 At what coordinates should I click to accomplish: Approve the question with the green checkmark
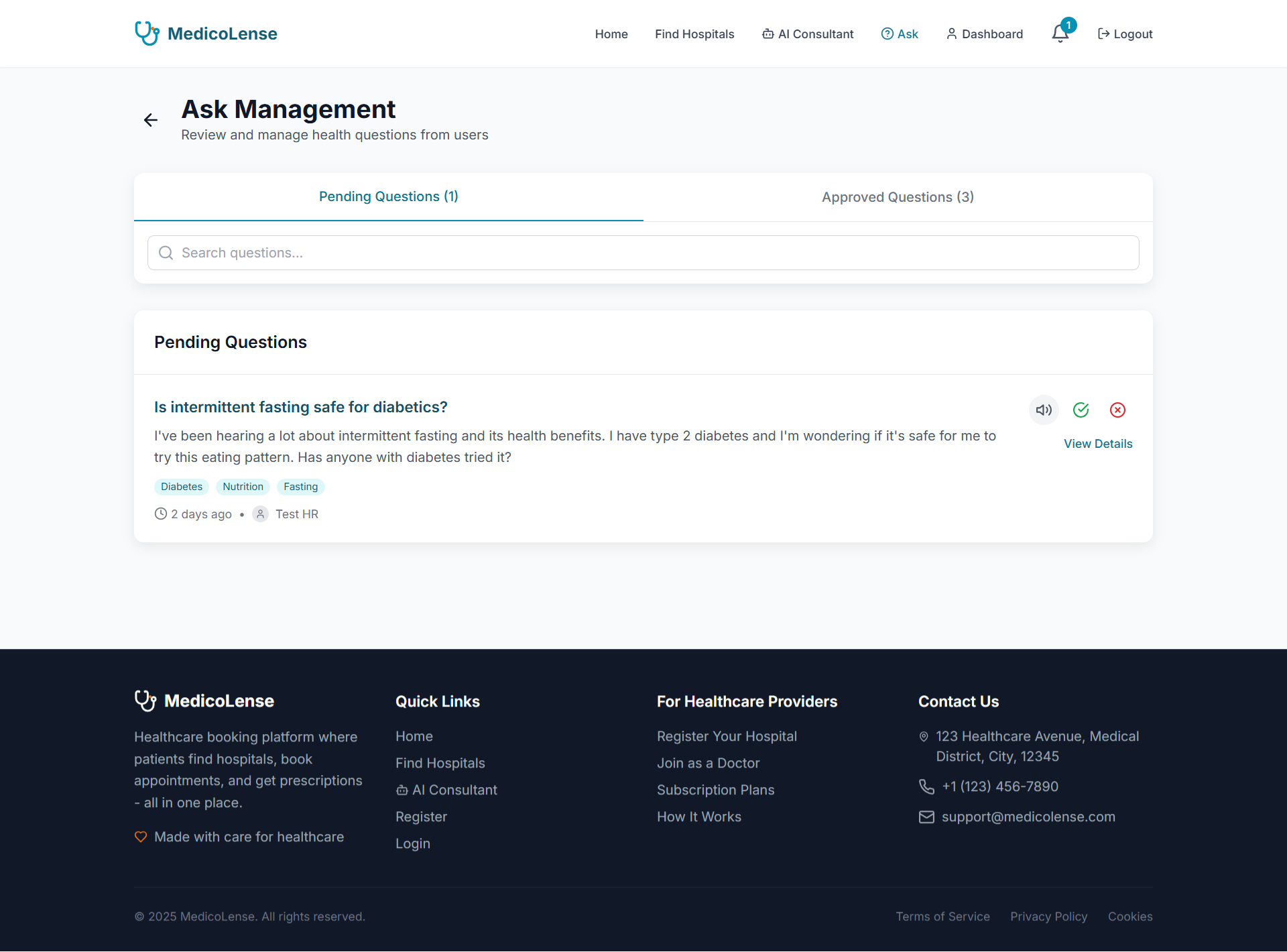pyautogui.click(x=1081, y=410)
